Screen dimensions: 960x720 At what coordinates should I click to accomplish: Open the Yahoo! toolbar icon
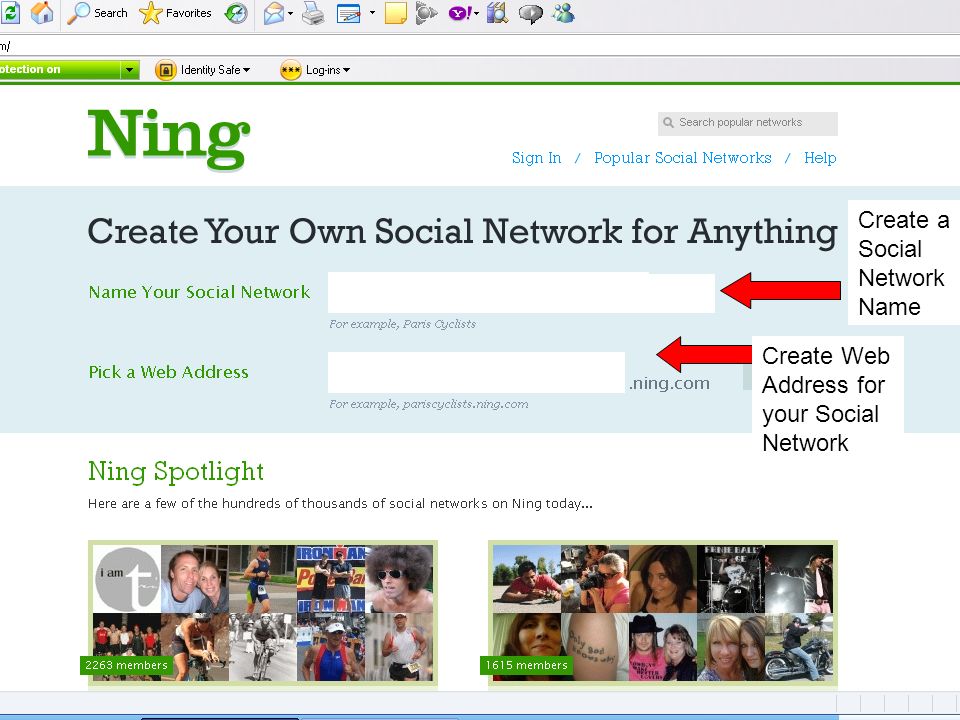460,13
